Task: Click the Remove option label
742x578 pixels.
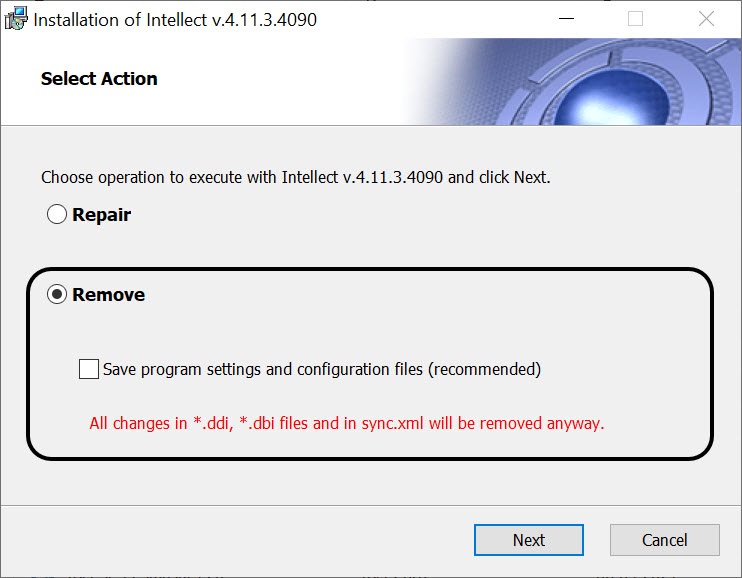Action: coord(108,295)
